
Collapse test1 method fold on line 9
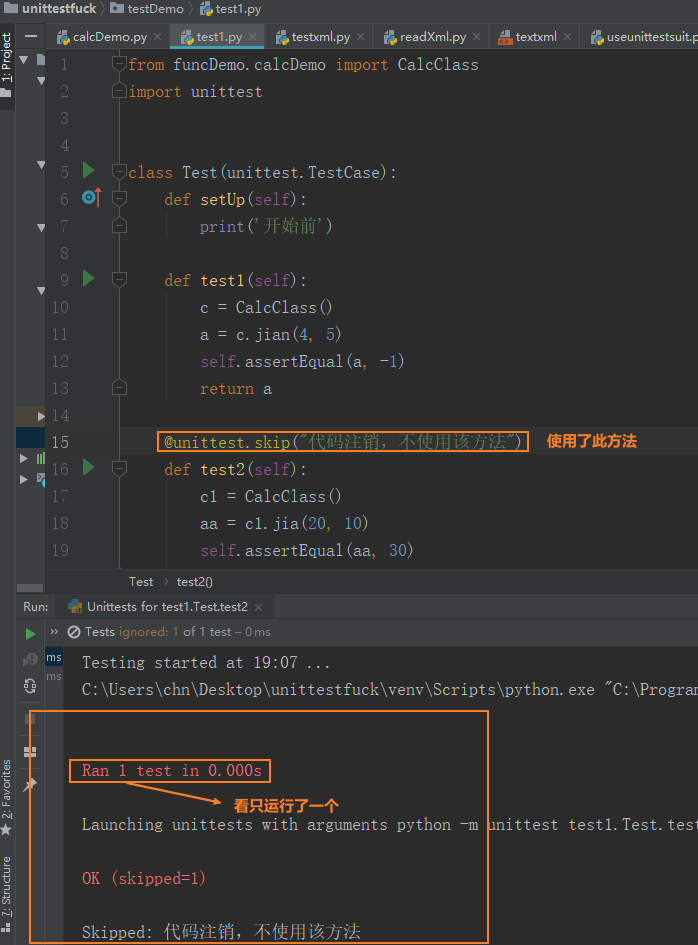(x=119, y=279)
